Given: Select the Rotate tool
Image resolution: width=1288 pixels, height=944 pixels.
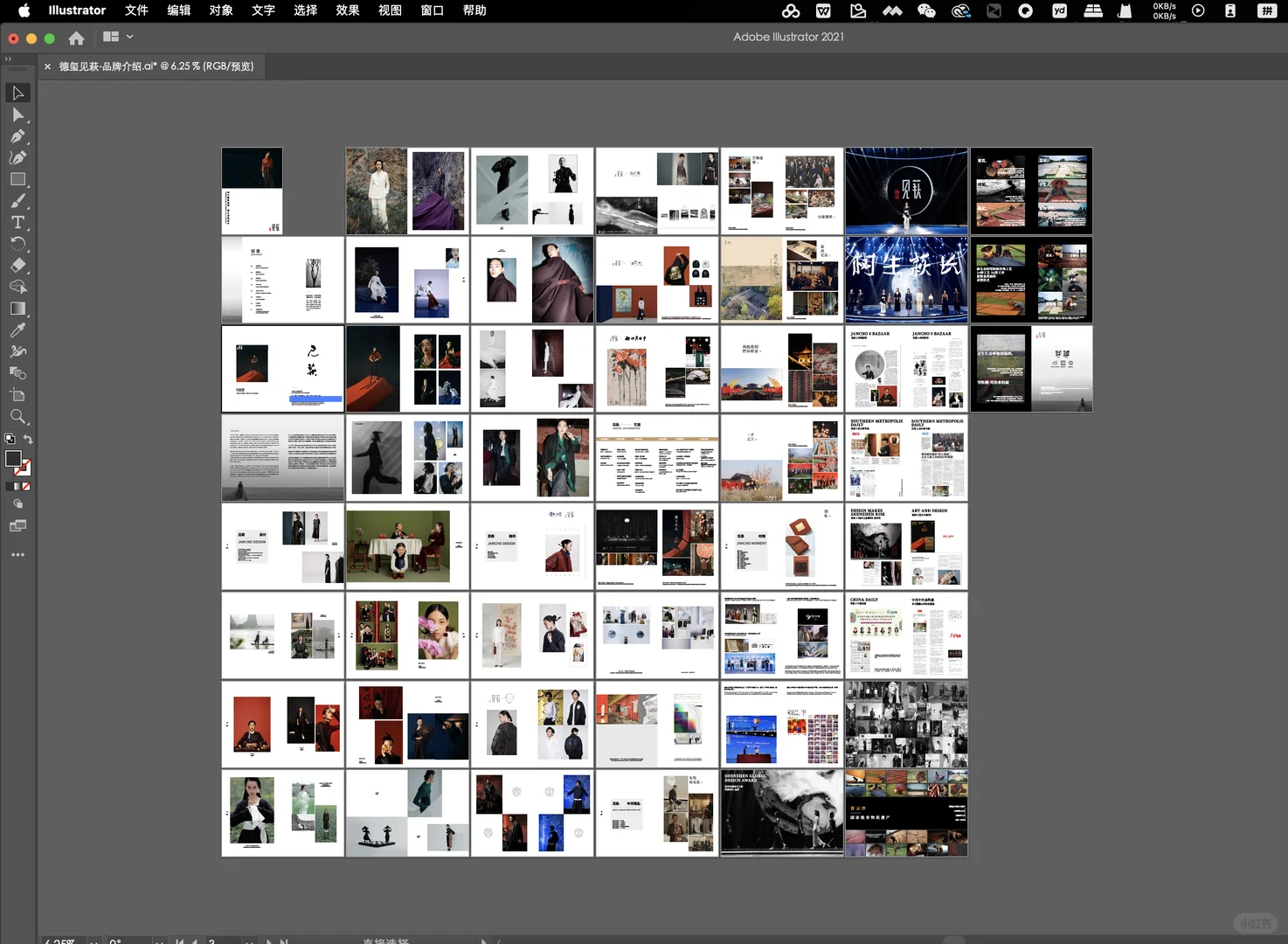Looking at the screenshot, I should point(17,244).
